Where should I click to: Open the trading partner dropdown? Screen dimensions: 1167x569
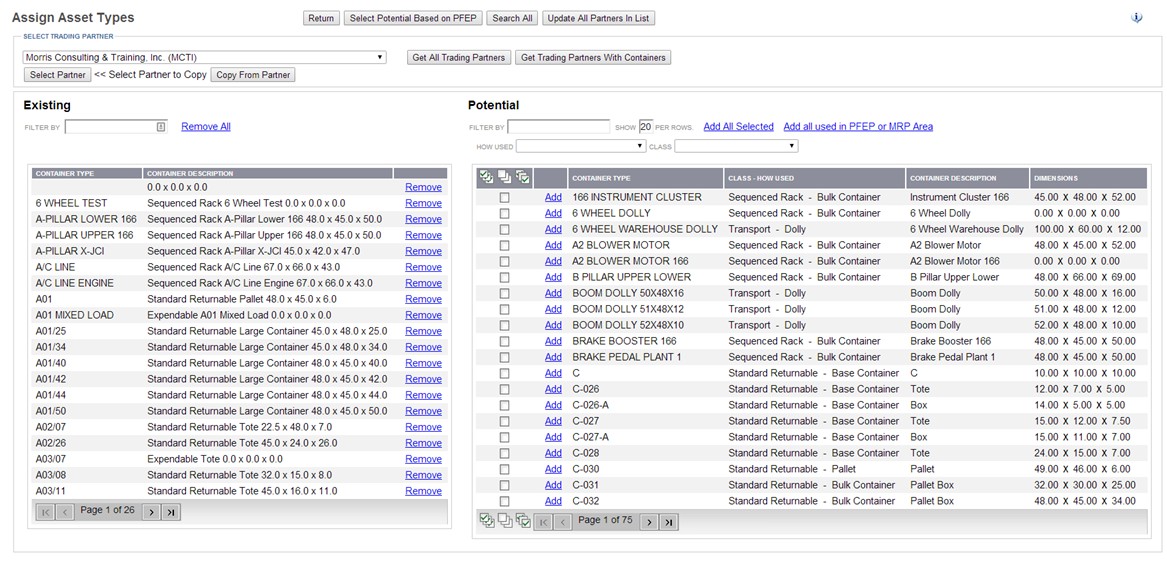(x=205, y=57)
